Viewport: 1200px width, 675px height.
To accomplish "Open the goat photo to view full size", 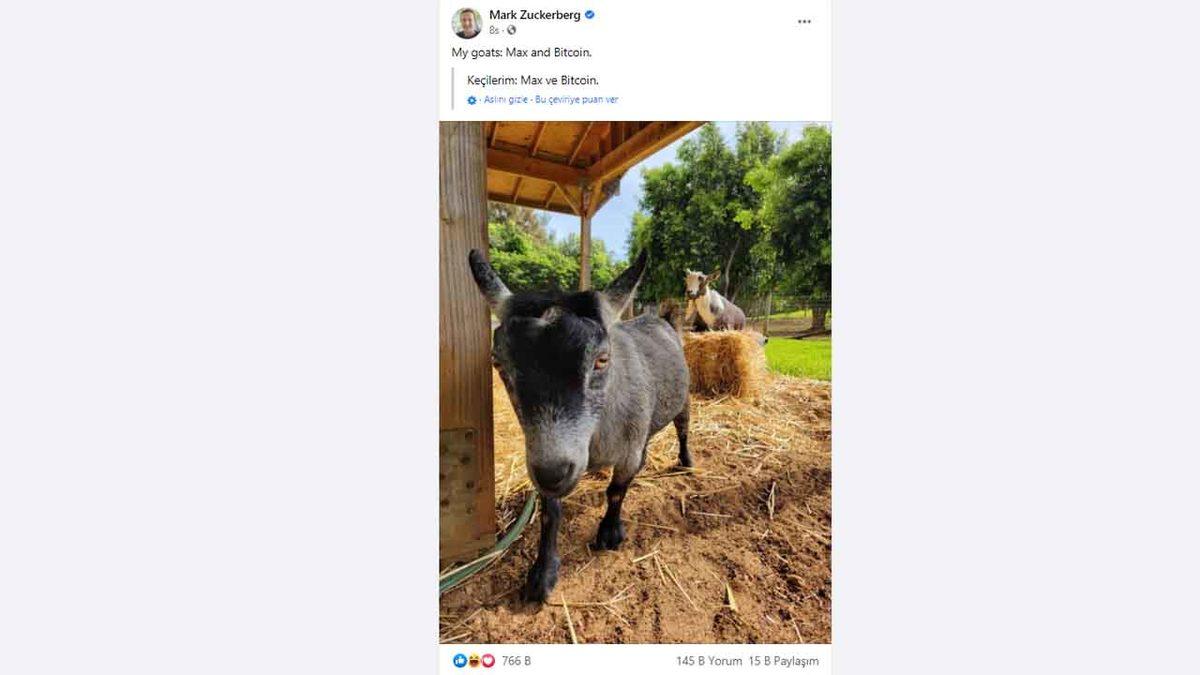I will 637,380.
